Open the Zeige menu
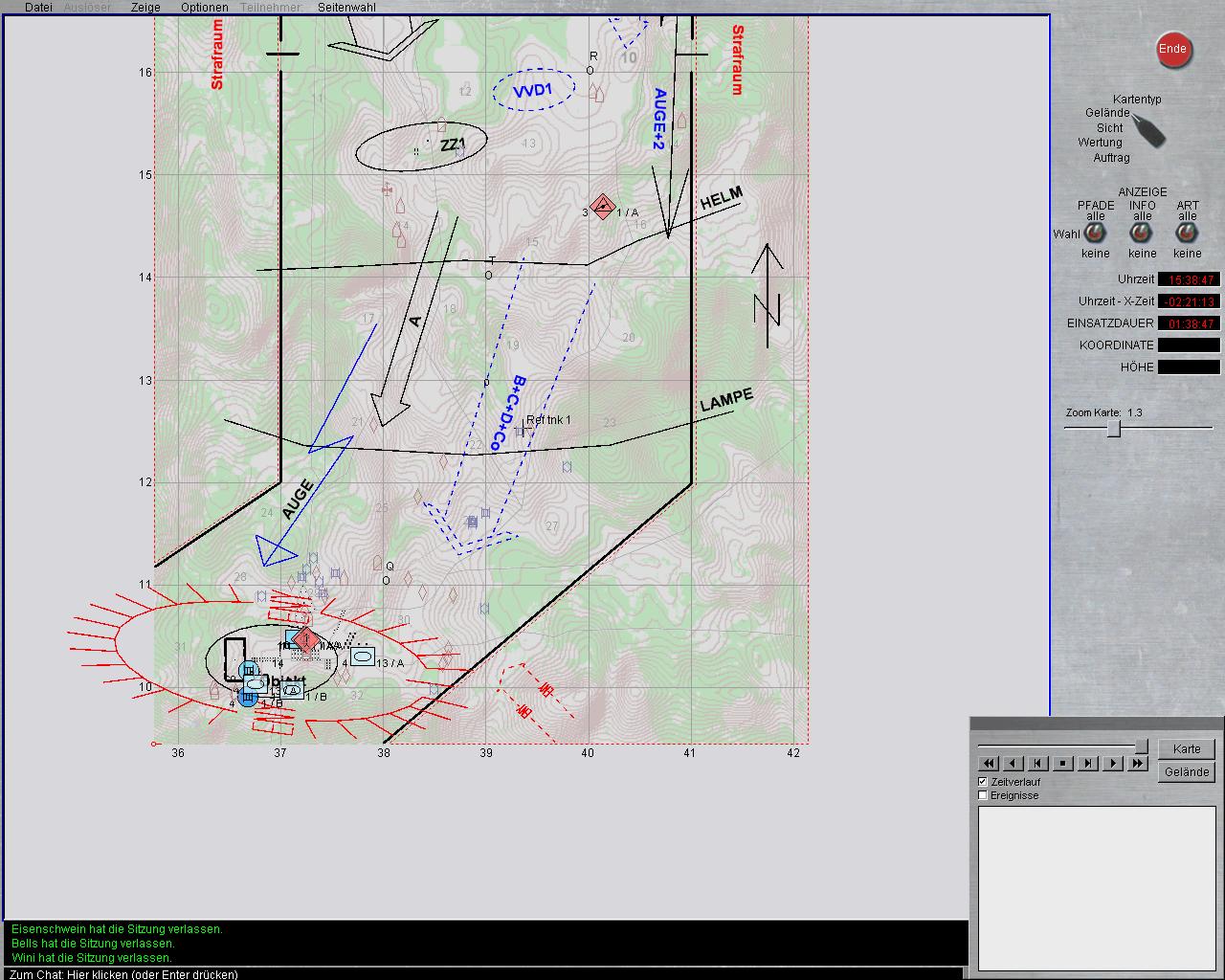 click(145, 8)
